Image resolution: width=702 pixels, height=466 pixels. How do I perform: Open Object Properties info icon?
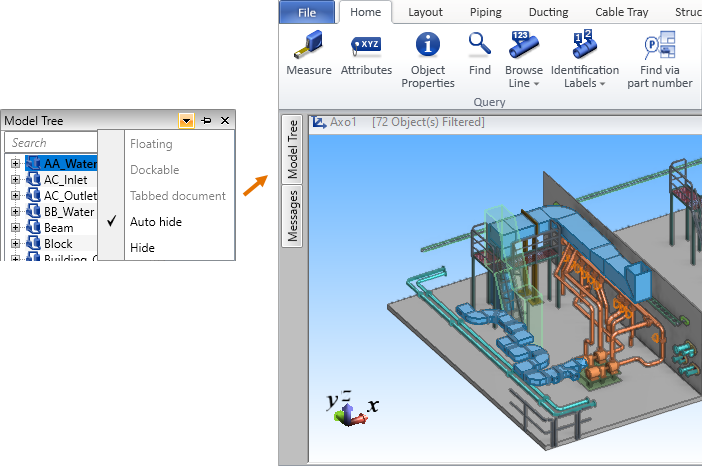pyautogui.click(x=428, y=45)
